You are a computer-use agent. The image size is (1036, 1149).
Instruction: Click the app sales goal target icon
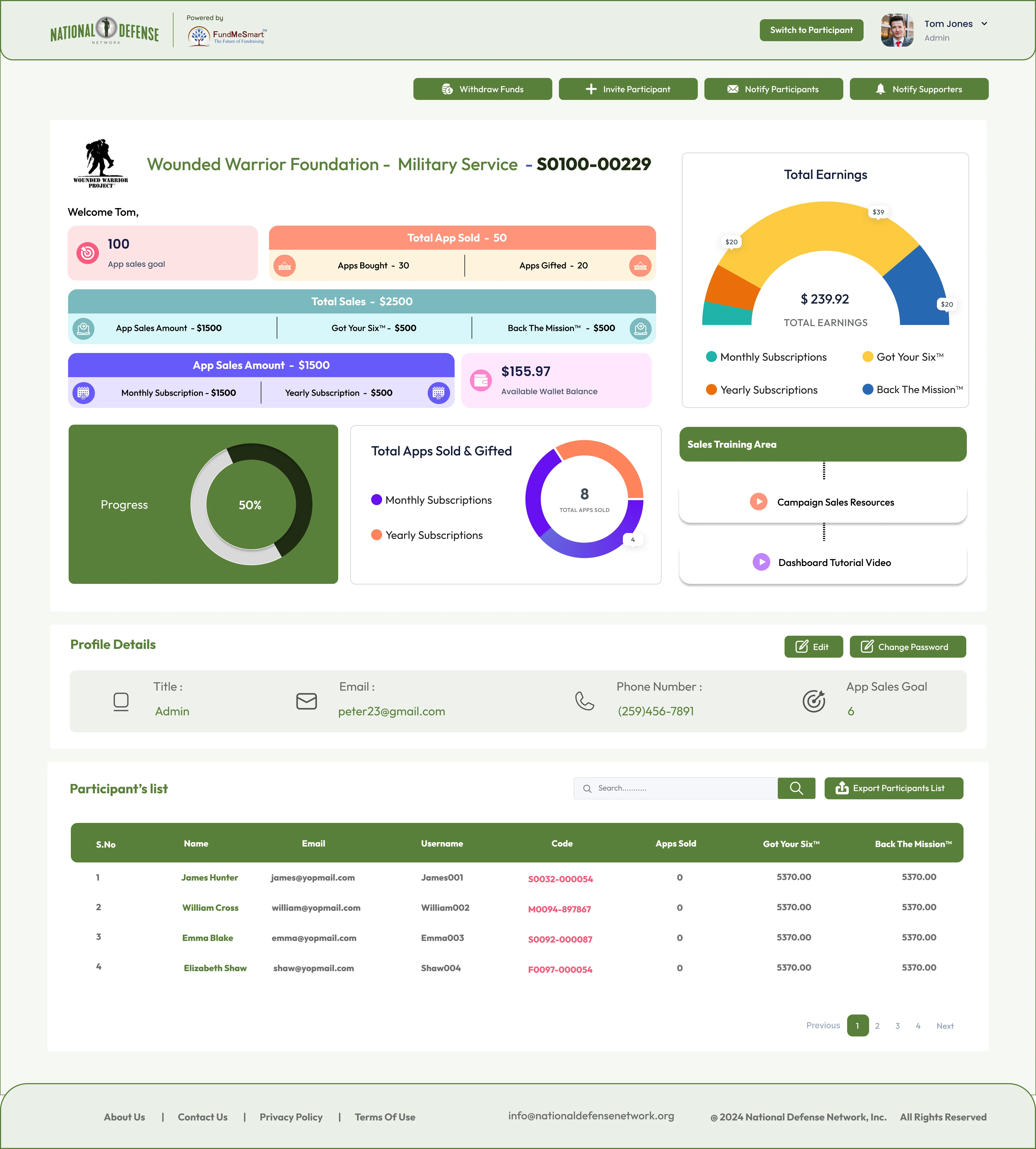88,253
